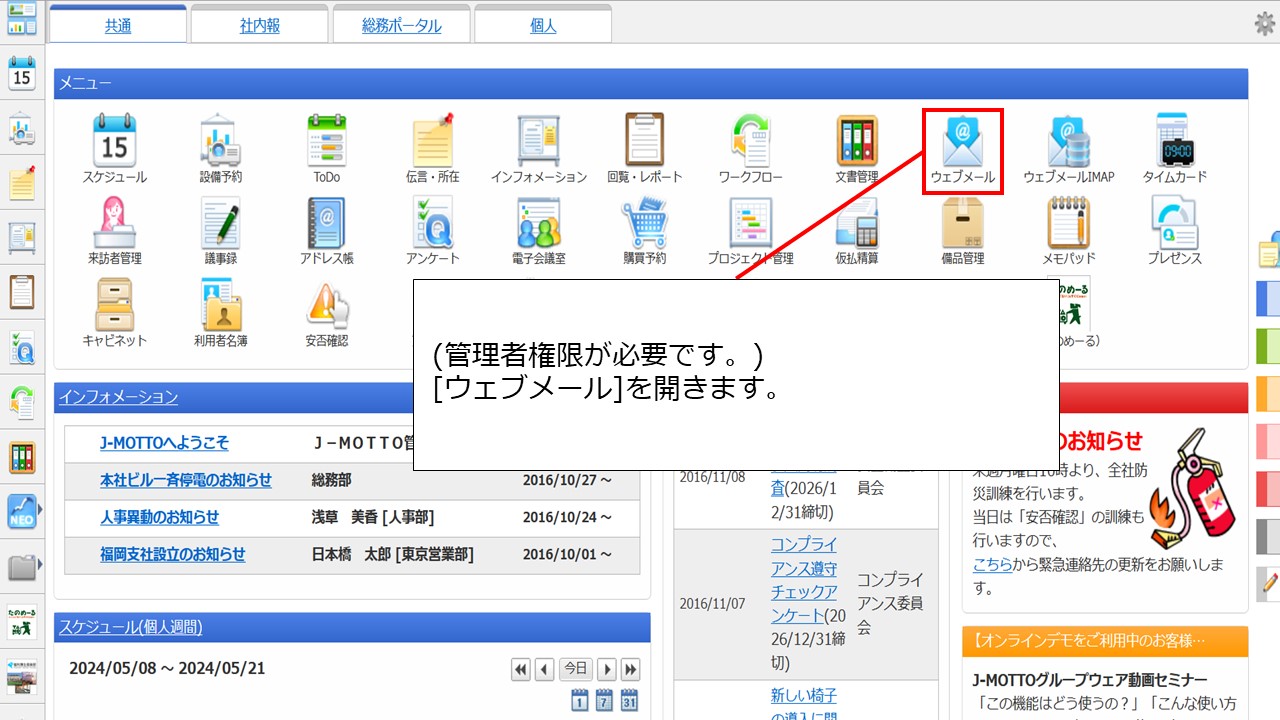Select the green color tab on the right edge

click(x=1268, y=346)
